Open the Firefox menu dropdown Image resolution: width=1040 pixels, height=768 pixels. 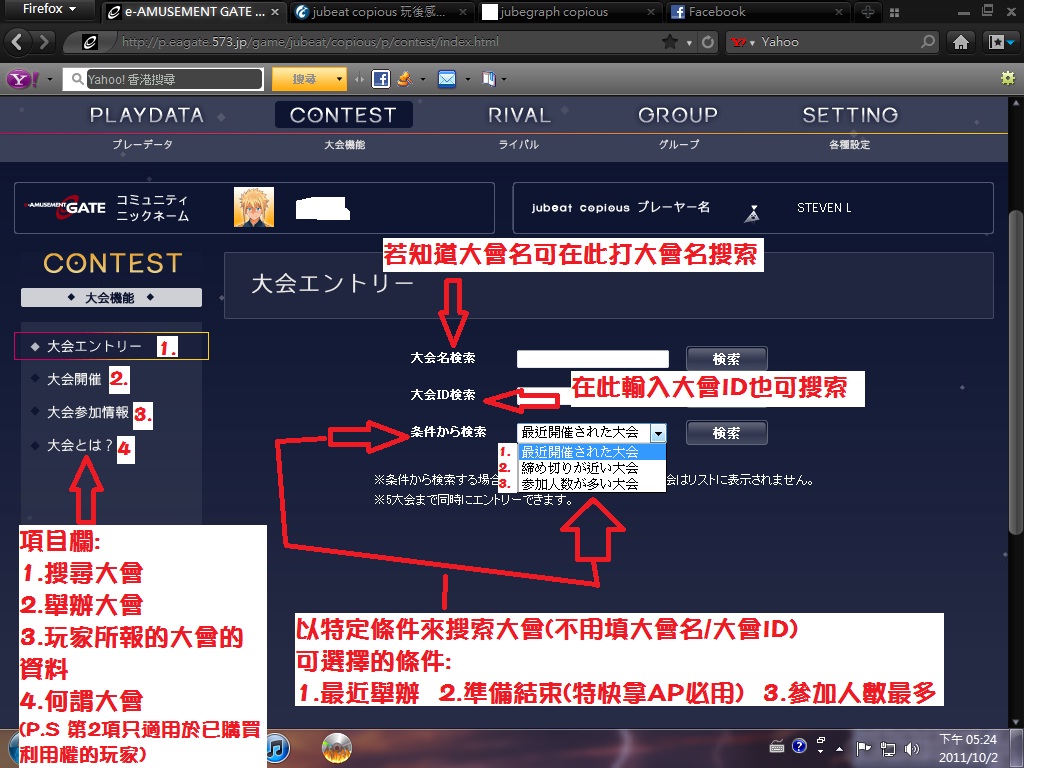click(x=48, y=9)
